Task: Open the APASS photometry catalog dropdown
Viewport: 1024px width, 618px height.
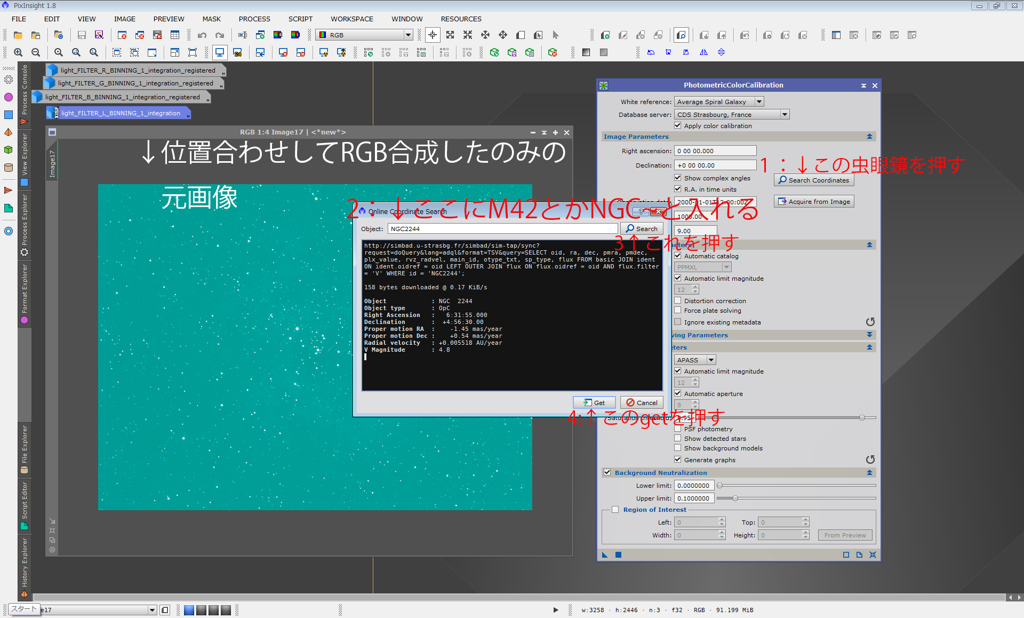Action: (x=696, y=360)
